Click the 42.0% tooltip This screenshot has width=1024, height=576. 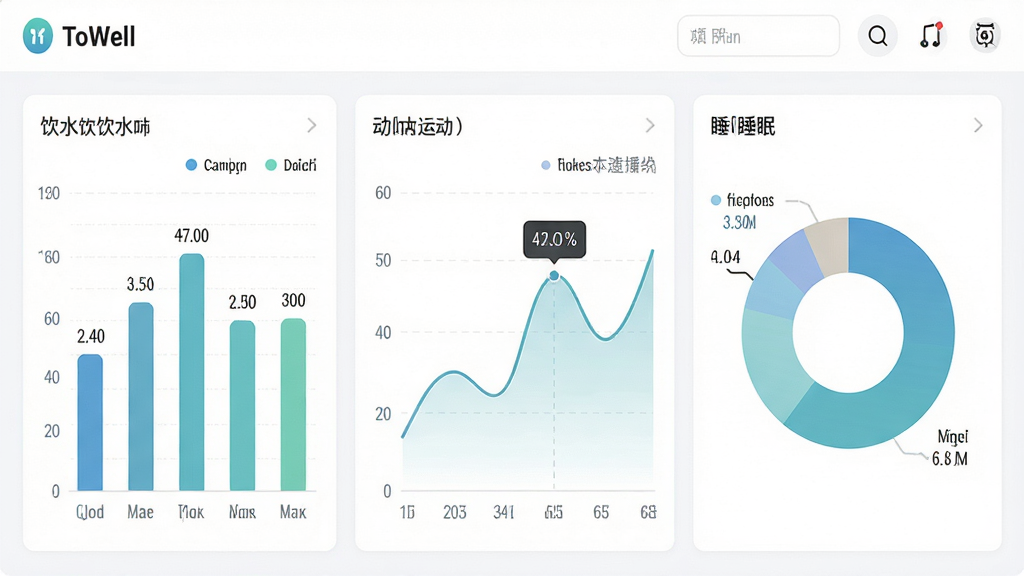pyautogui.click(x=554, y=240)
